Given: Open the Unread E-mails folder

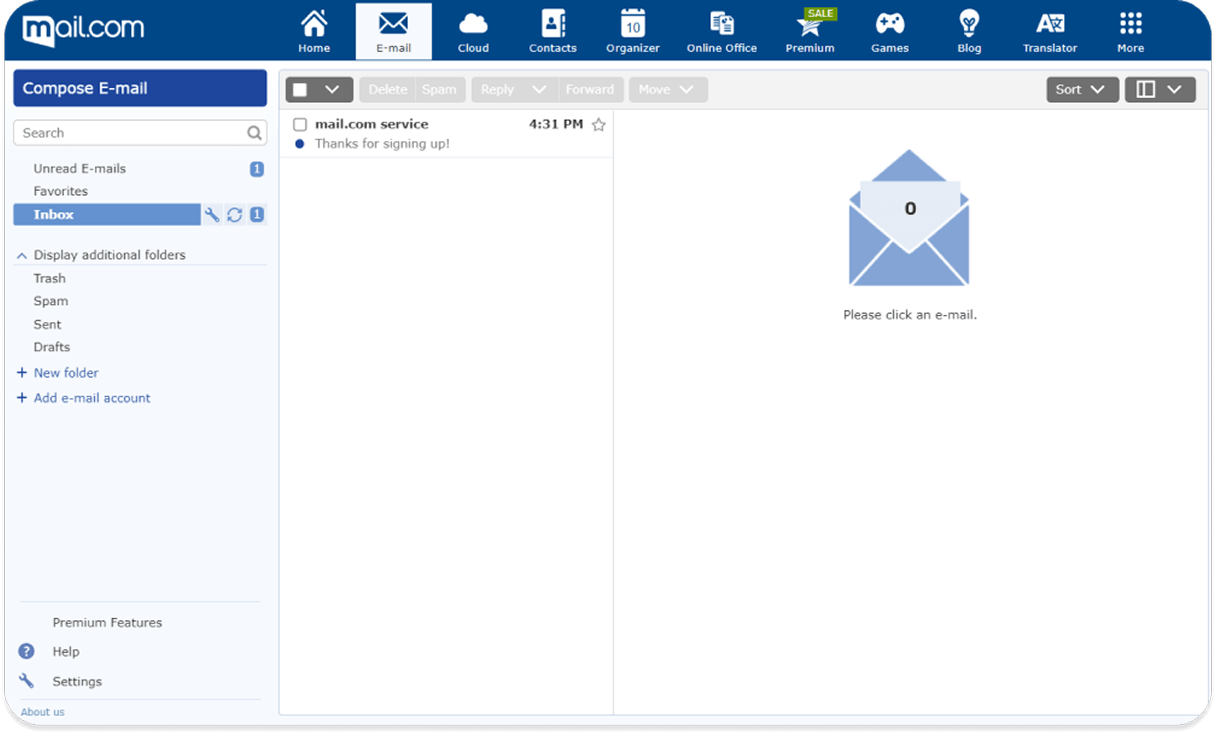Looking at the screenshot, I should click(x=80, y=169).
